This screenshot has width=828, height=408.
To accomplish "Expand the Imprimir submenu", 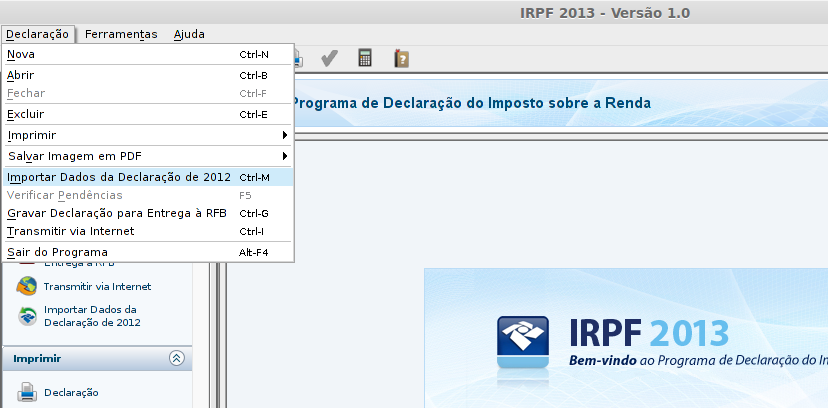I will (x=148, y=135).
